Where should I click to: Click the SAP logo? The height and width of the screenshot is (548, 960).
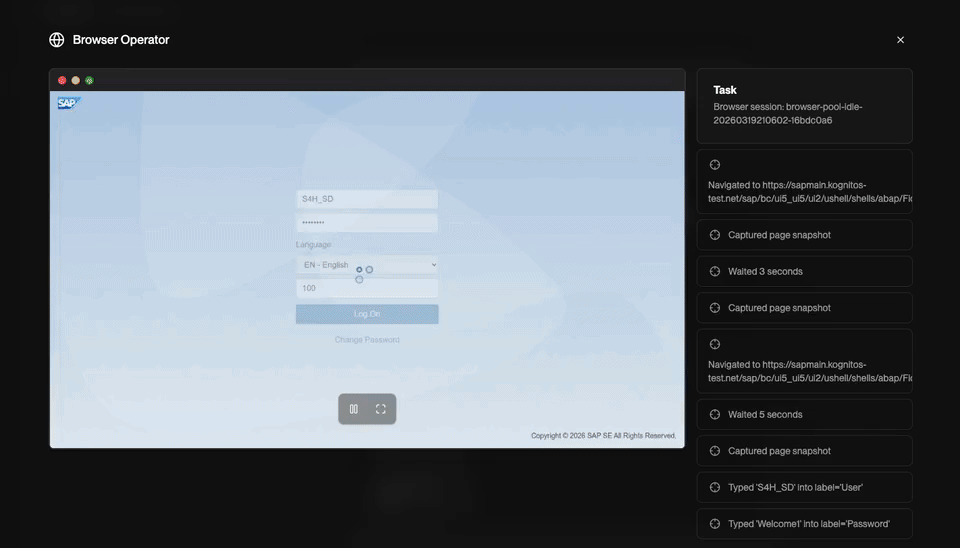point(69,103)
